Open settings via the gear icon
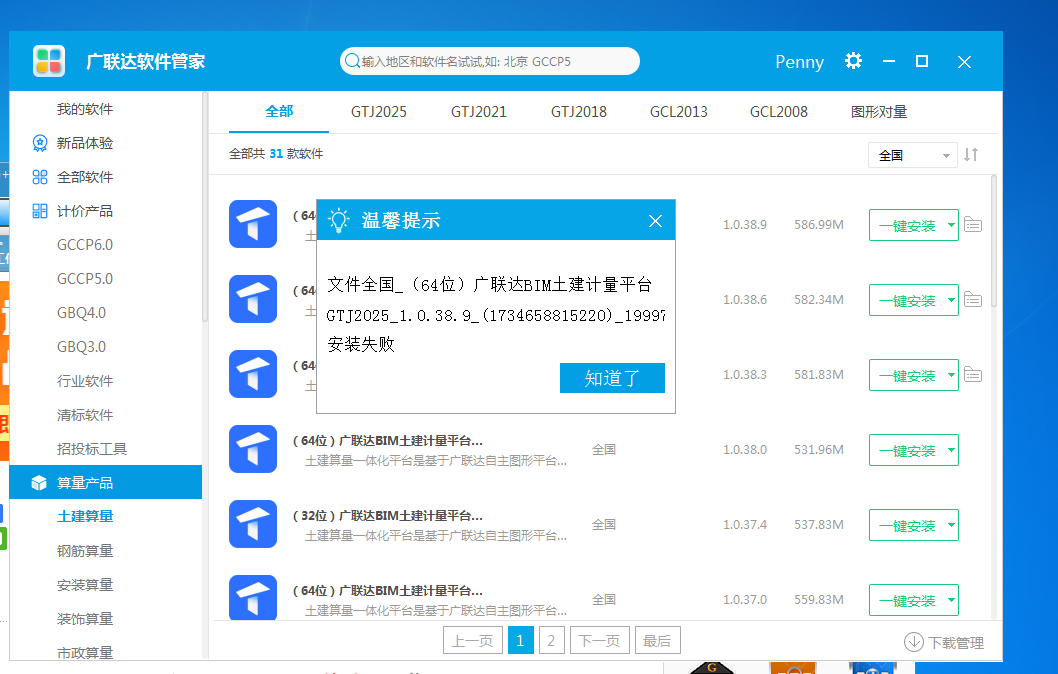Image resolution: width=1058 pixels, height=674 pixels. point(853,61)
